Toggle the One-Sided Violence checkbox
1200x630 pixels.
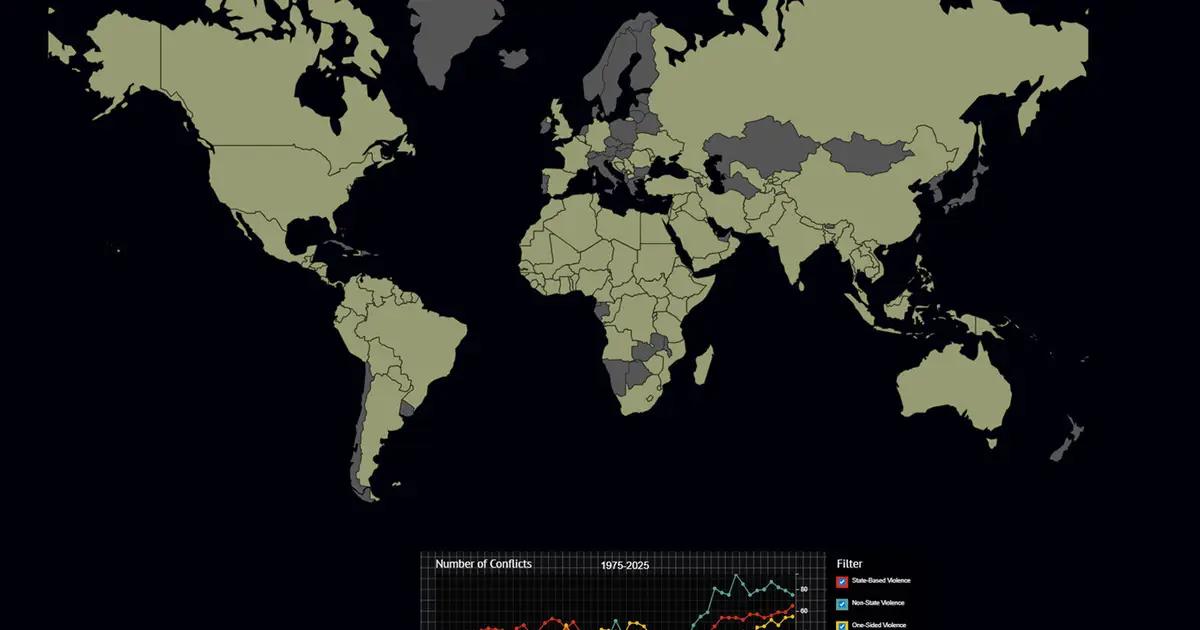pos(842,626)
